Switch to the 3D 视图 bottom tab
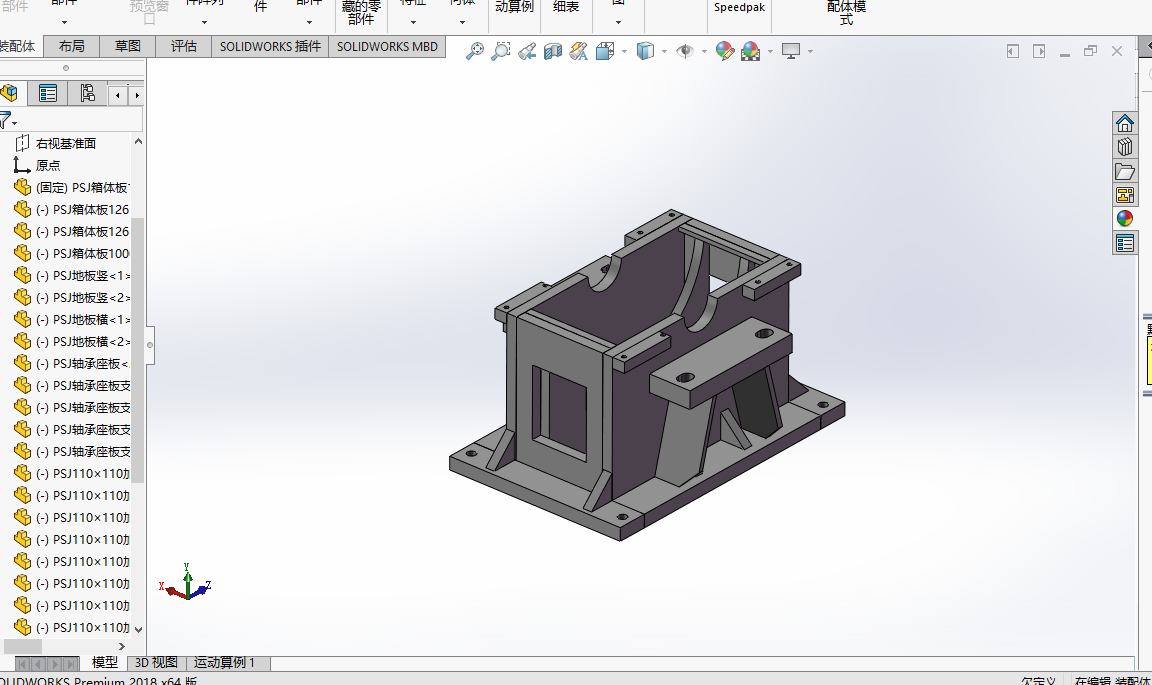The height and width of the screenshot is (685, 1152). (156, 663)
